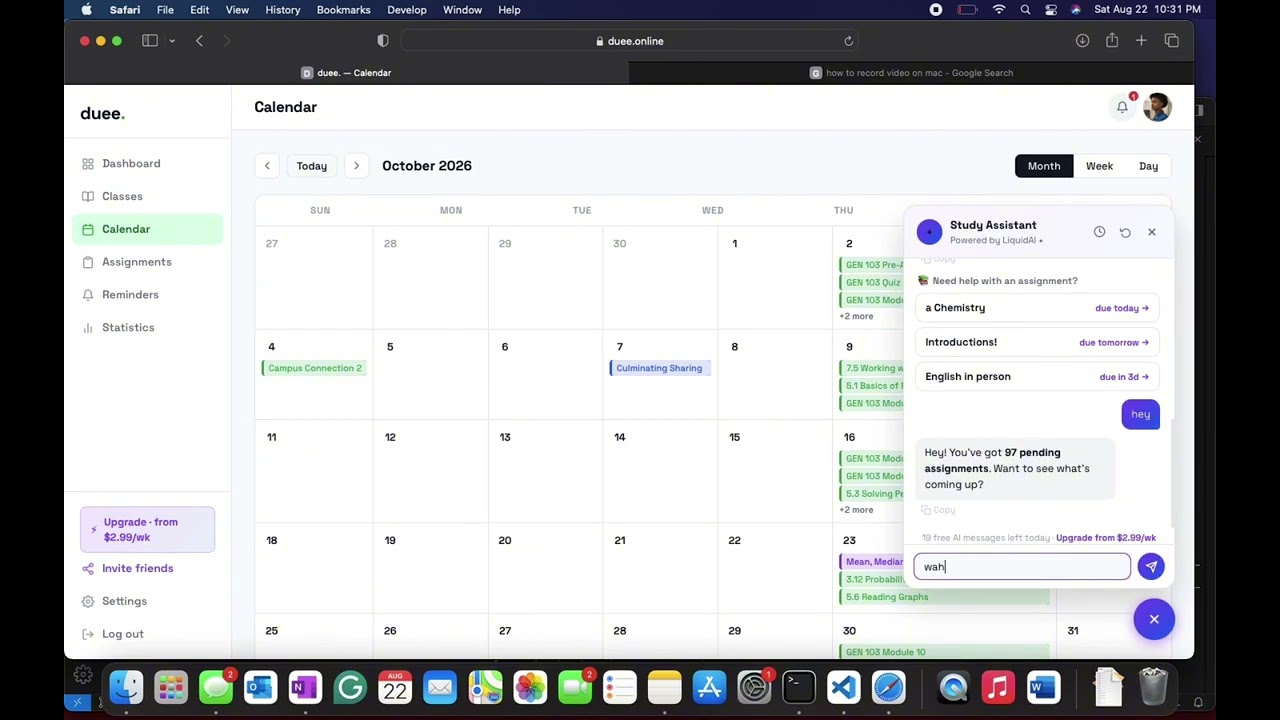Screen dimensions: 1280x720
Task: Reset the Study Assistant conversation
Action: click(x=1125, y=232)
